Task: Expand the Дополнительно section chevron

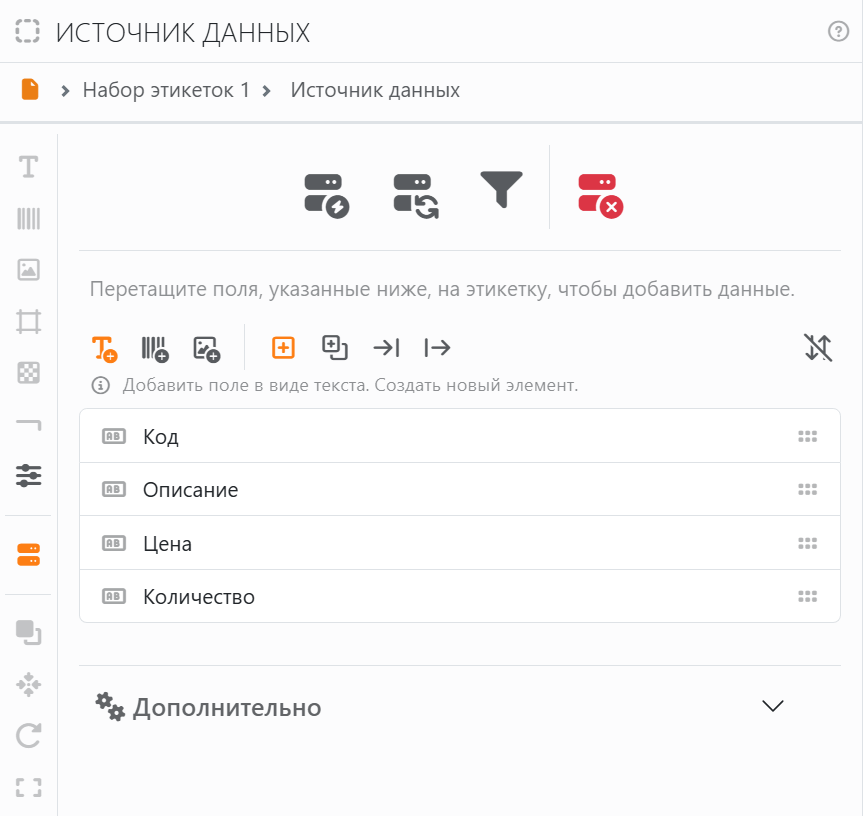Action: (x=773, y=706)
